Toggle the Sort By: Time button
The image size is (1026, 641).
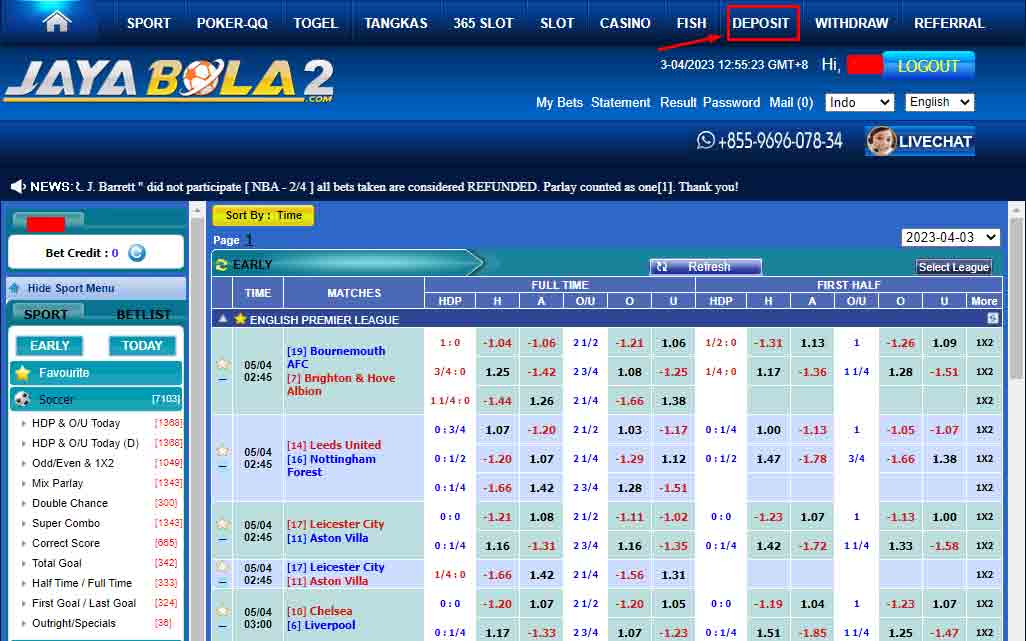coord(263,215)
